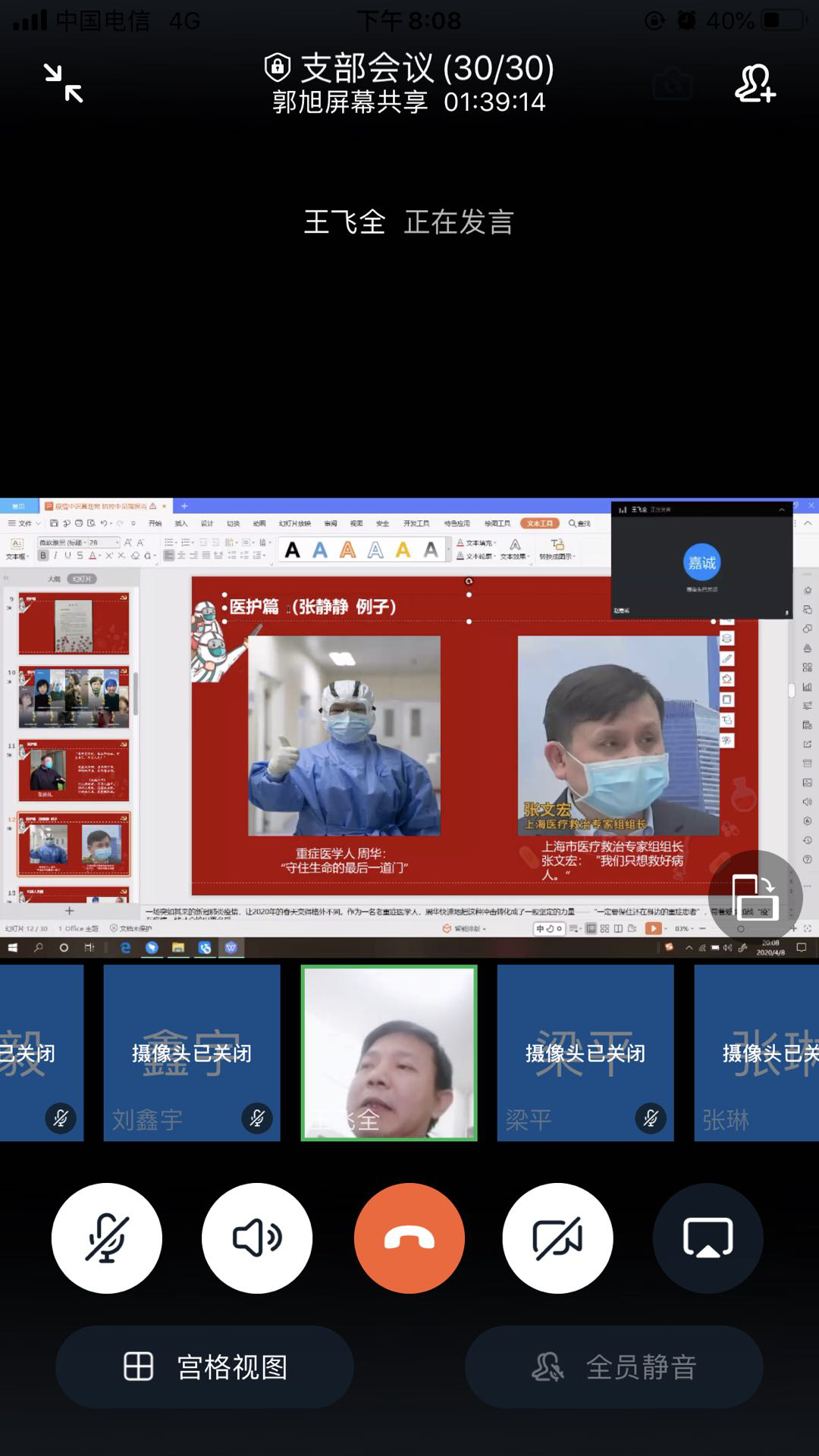This screenshot has height=1456, width=819.
Task: Start slideshow from the orange play icon
Action: pyautogui.click(x=653, y=928)
